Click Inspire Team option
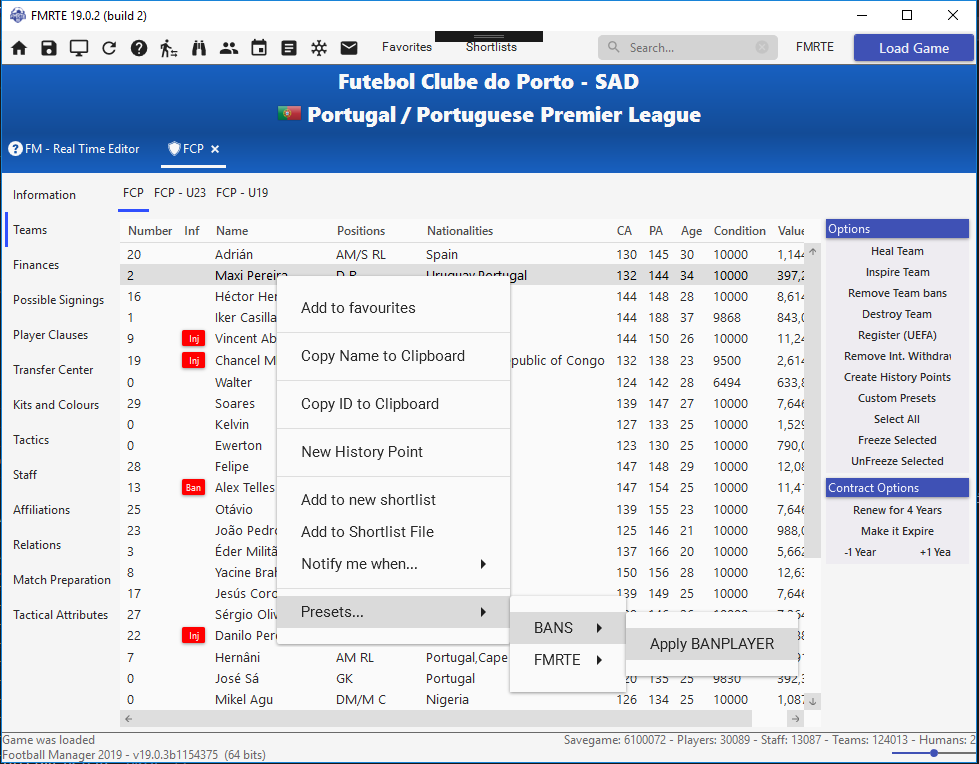This screenshot has height=764, width=979. pos(897,272)
